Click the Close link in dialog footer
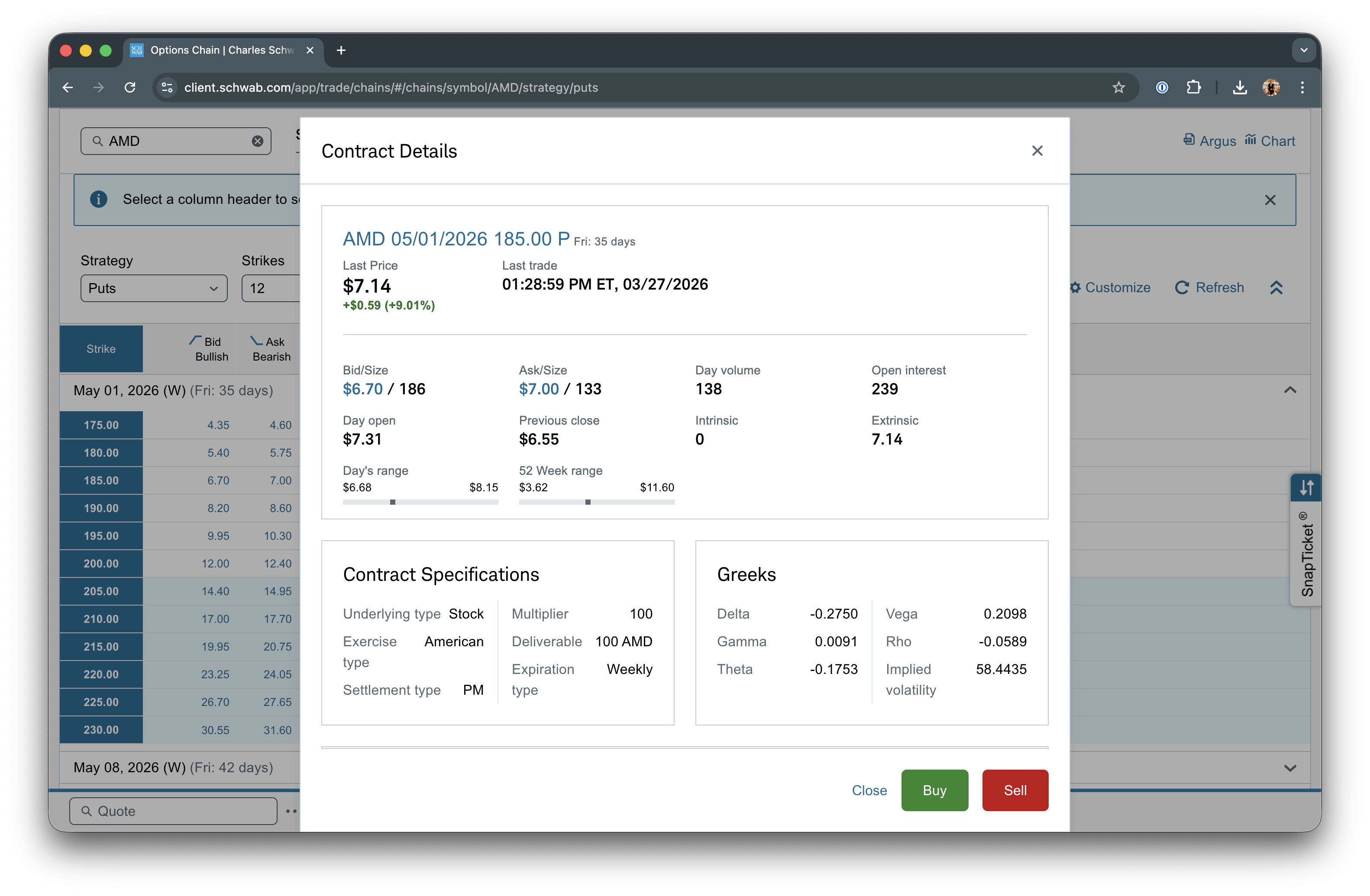The image size is (1370, 896). (869, 790)
